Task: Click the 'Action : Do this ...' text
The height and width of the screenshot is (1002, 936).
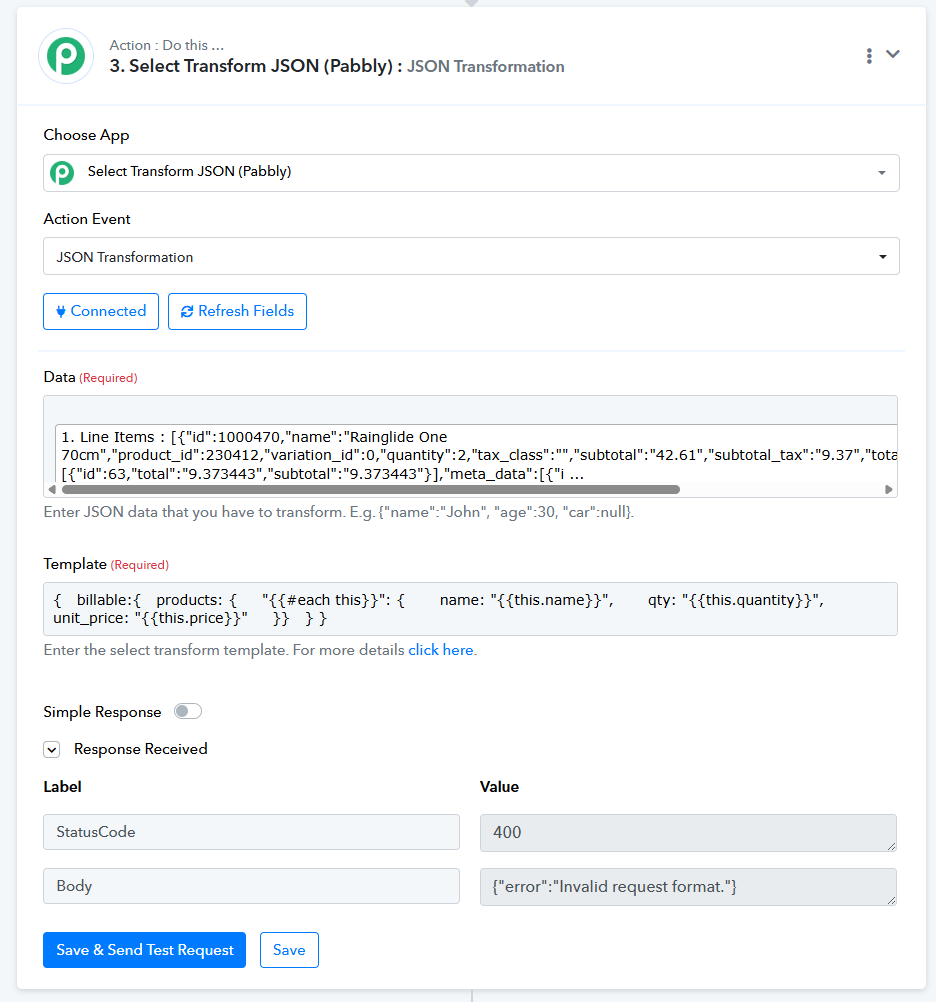Action: pos(166,45)
